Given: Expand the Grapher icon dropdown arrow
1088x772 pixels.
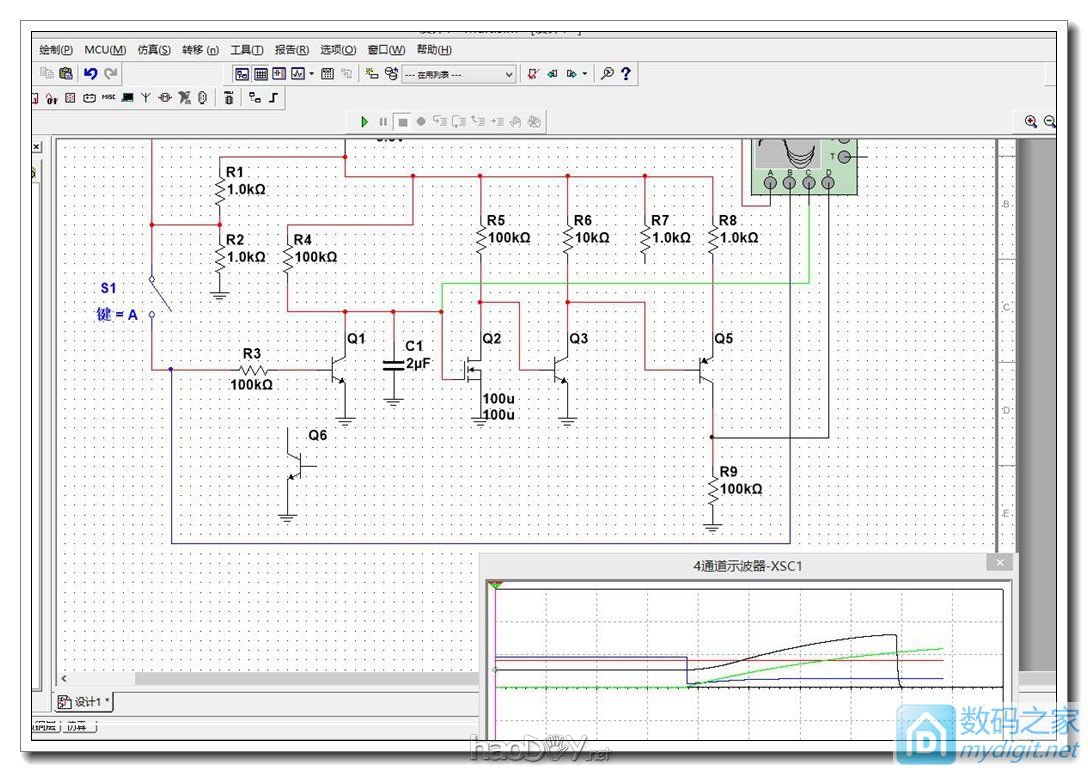Looking at the screenshot, I should click(311, 73).
